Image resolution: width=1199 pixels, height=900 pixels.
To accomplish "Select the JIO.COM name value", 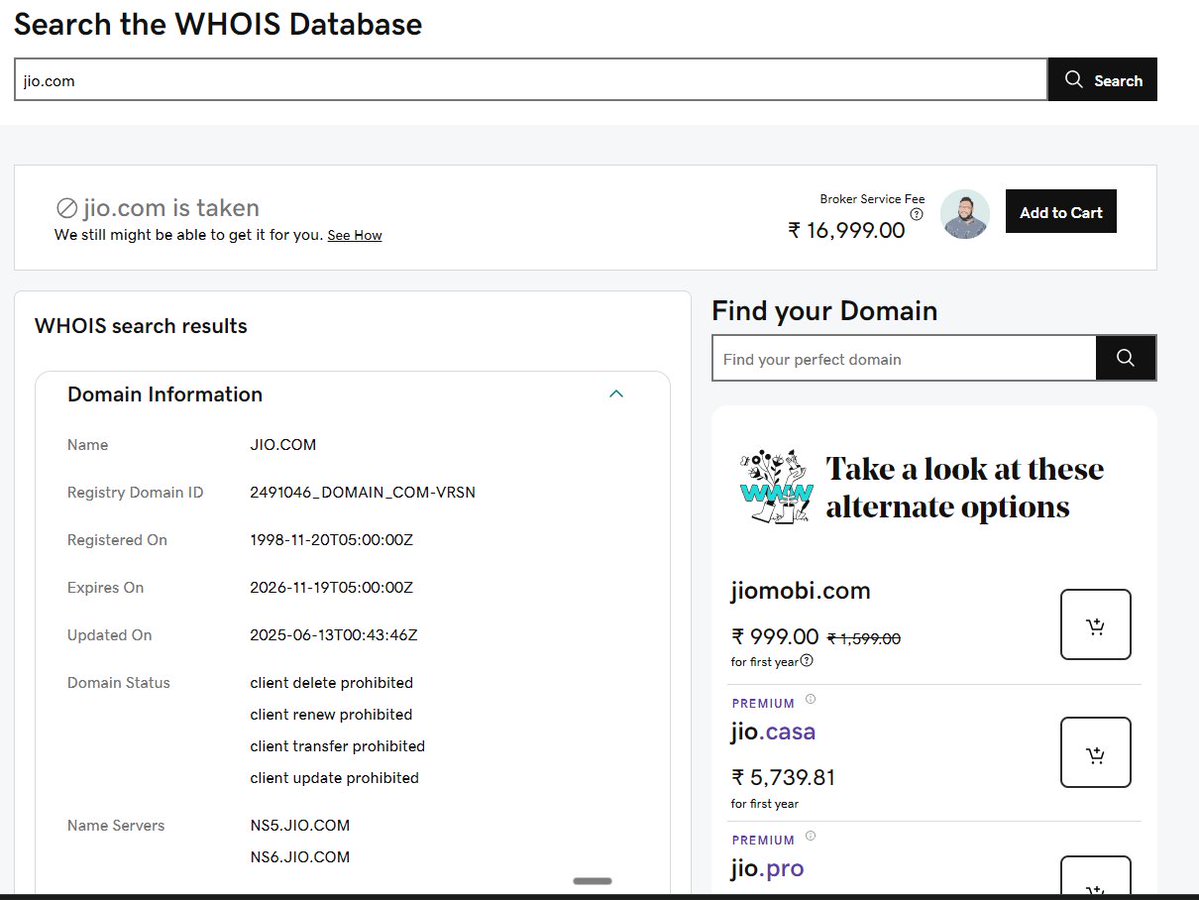I will coord(283,444).
